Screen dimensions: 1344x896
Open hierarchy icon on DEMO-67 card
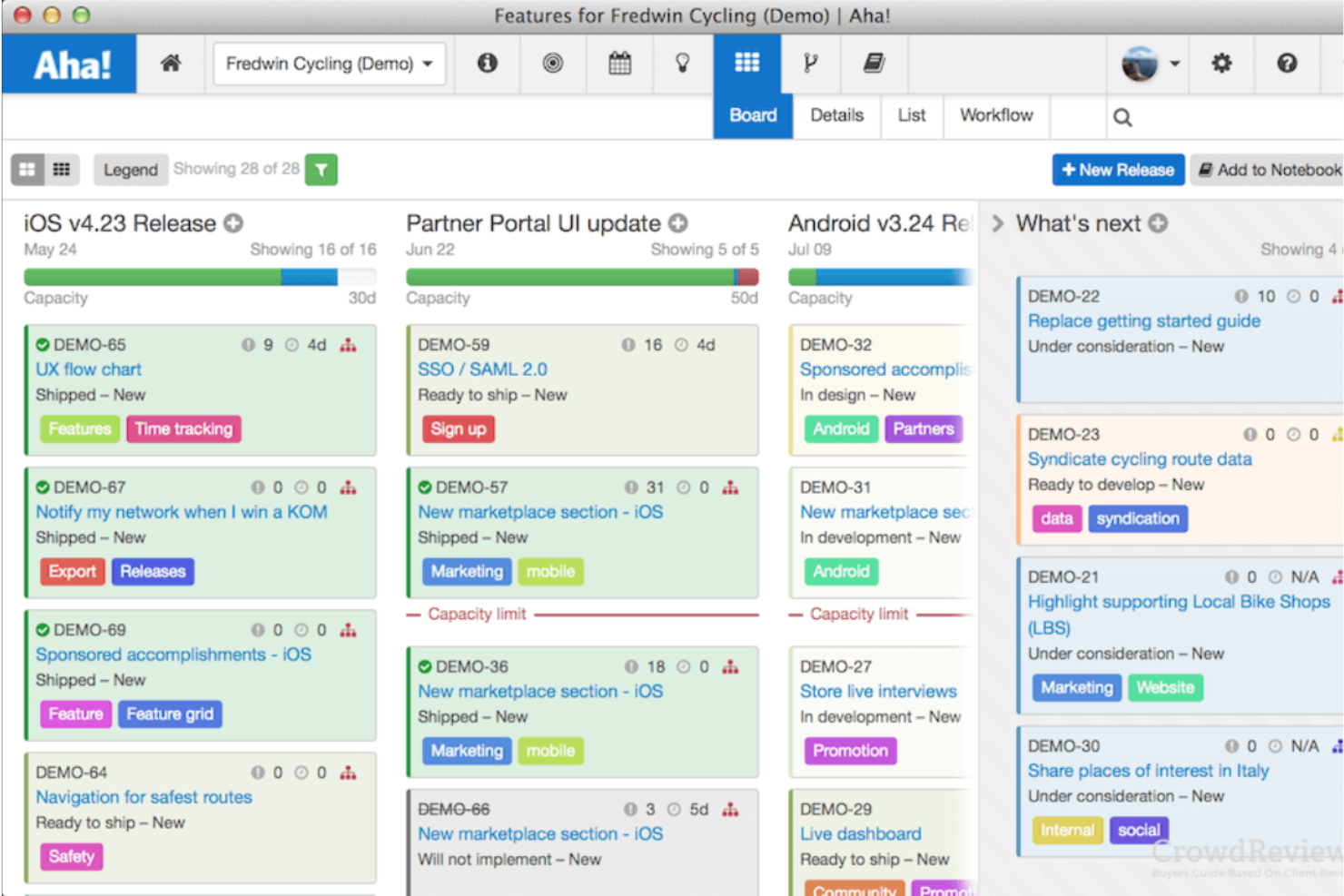[x=348, y=487]
